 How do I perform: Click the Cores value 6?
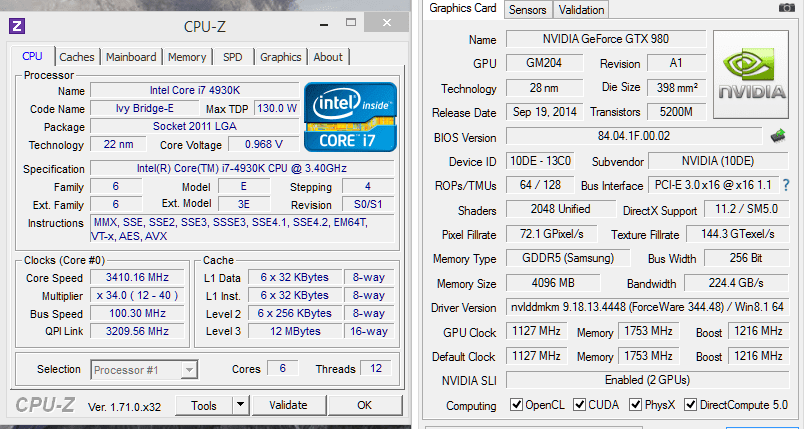(282, 368)
